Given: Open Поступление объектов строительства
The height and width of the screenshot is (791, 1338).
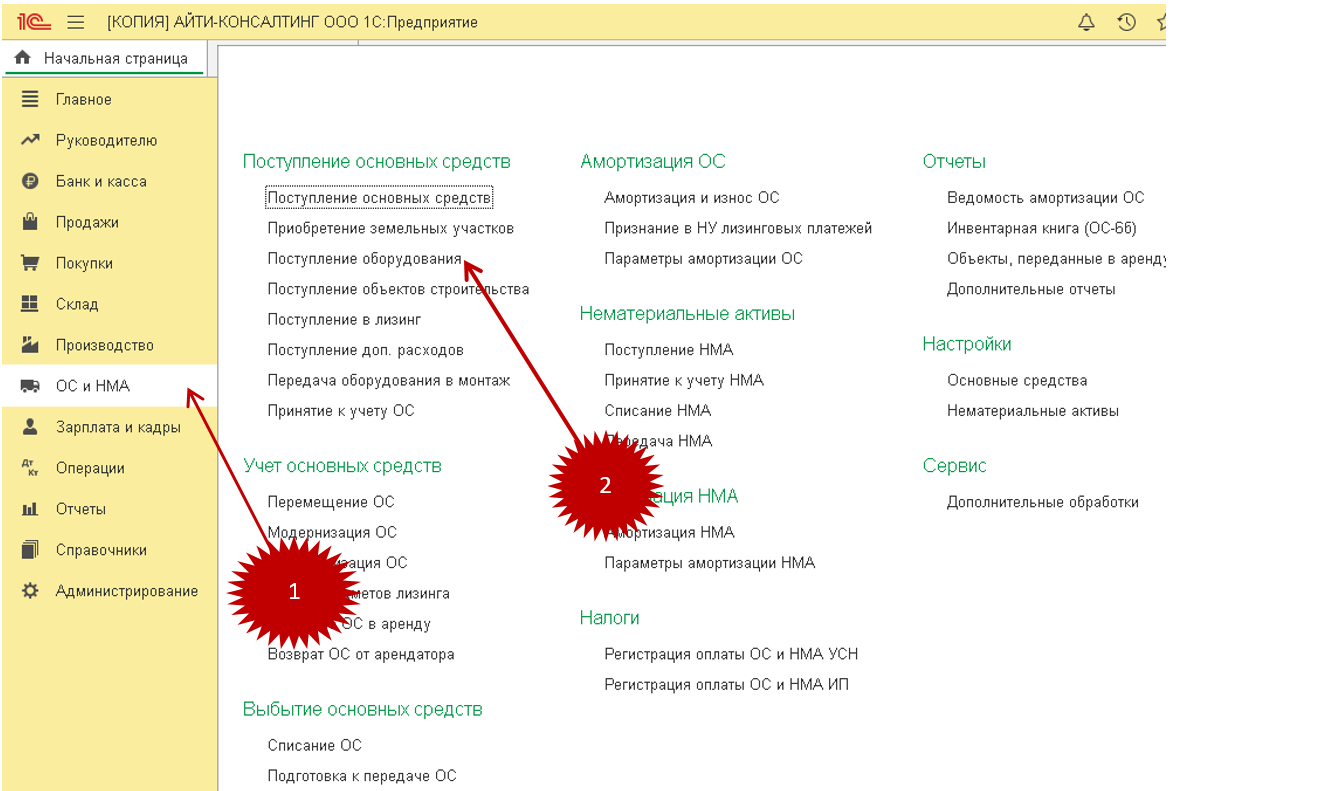Looking at the screenshot, I should 398,289.
